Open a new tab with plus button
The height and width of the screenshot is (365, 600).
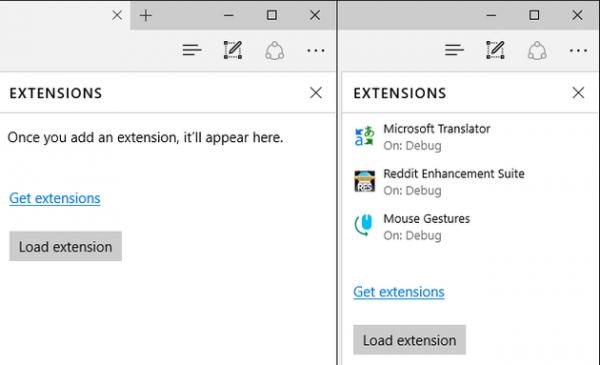[146, 15]
